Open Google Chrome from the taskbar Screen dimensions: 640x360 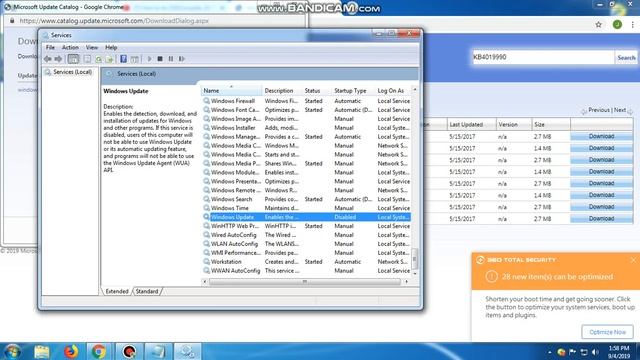coord(98,351)
